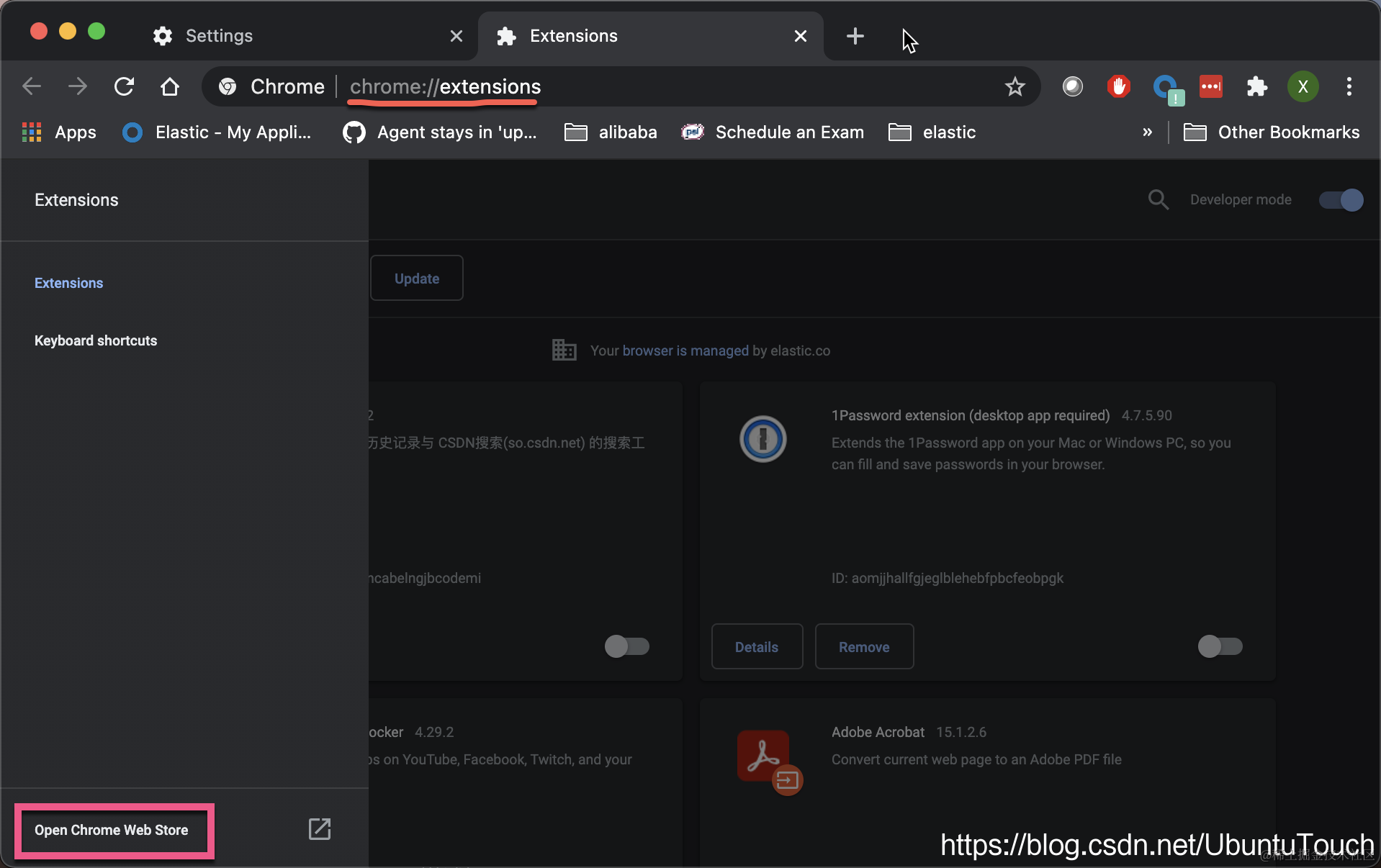Image resolution: width=1381 pixels, height=868 pixels.
Task: Remove the 1Password extension
Action: [864, 646]
